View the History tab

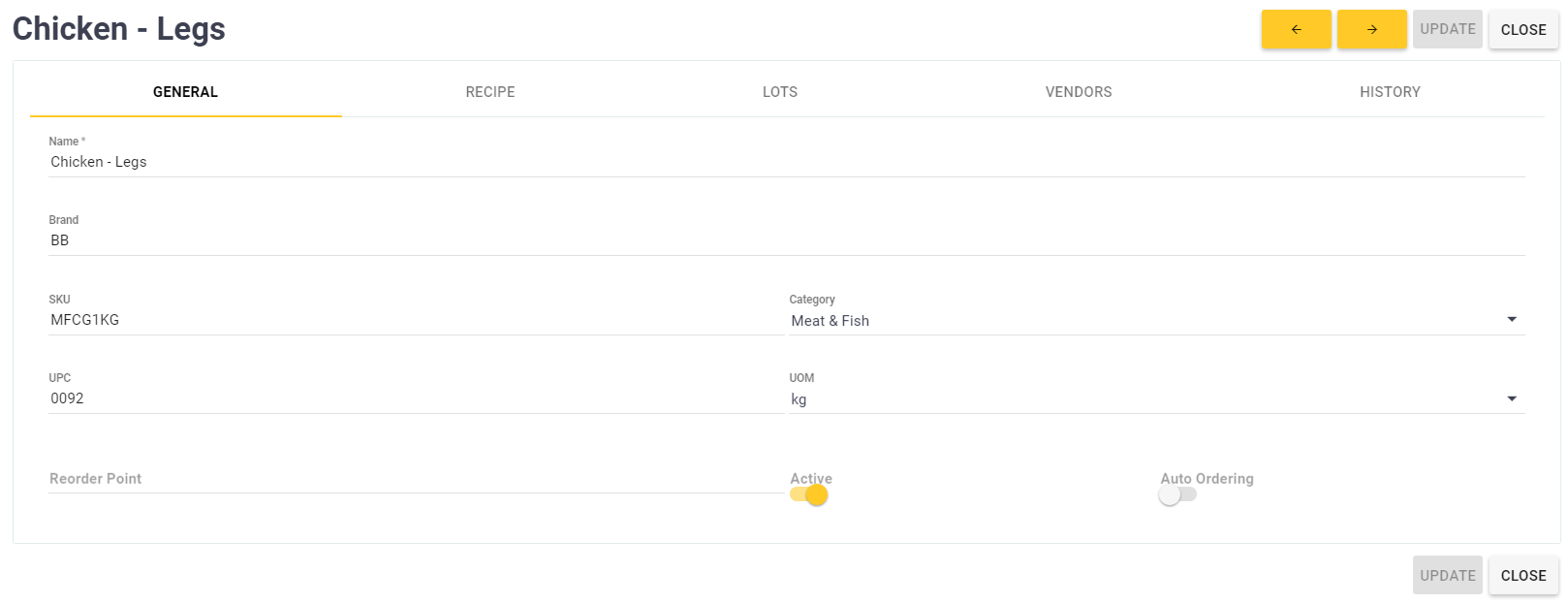(1390, 92)
